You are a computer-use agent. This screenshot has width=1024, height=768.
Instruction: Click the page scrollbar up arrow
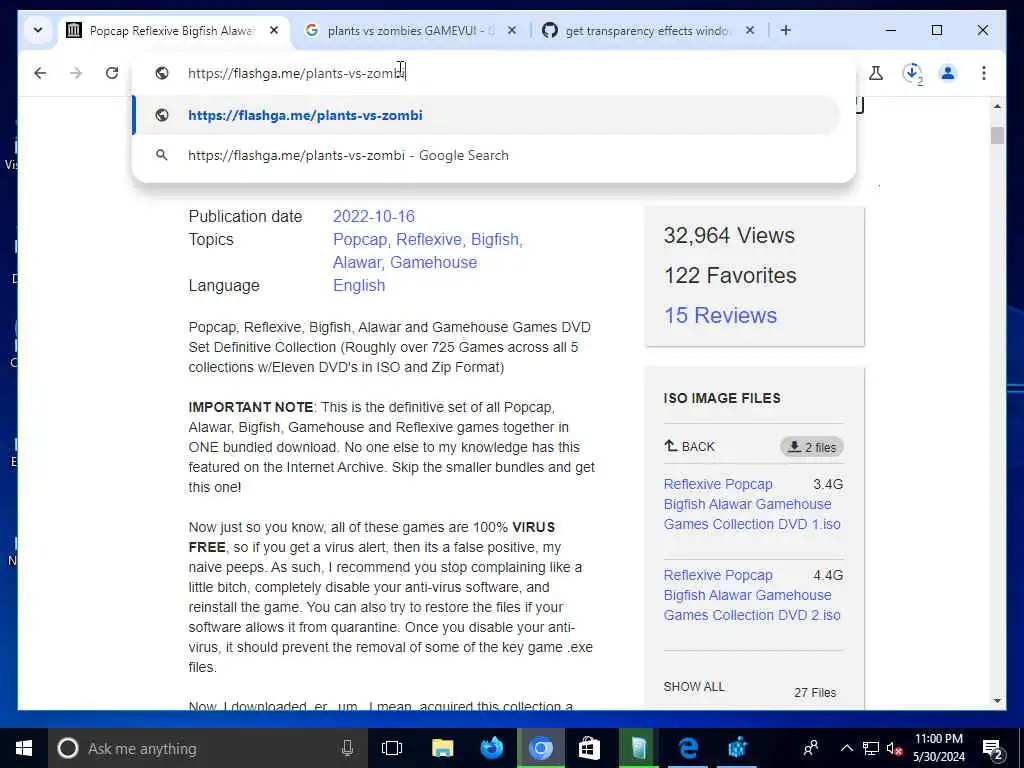pos(997,106)
